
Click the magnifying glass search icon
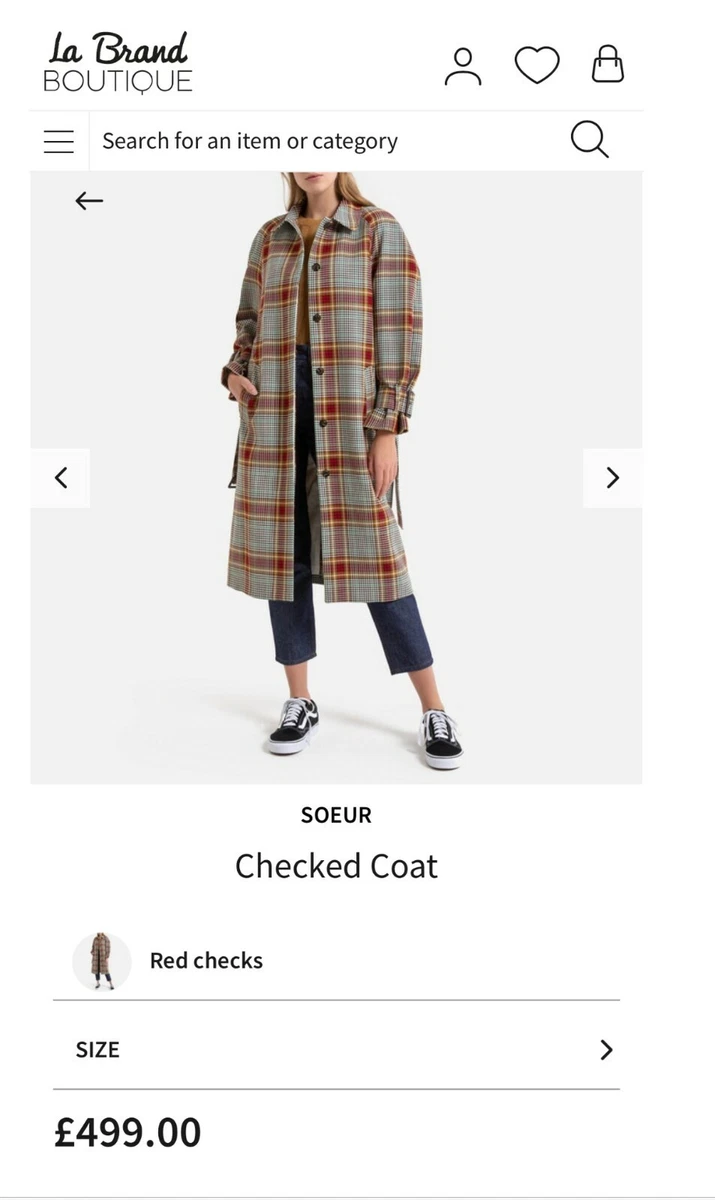(x=590, y=140)
